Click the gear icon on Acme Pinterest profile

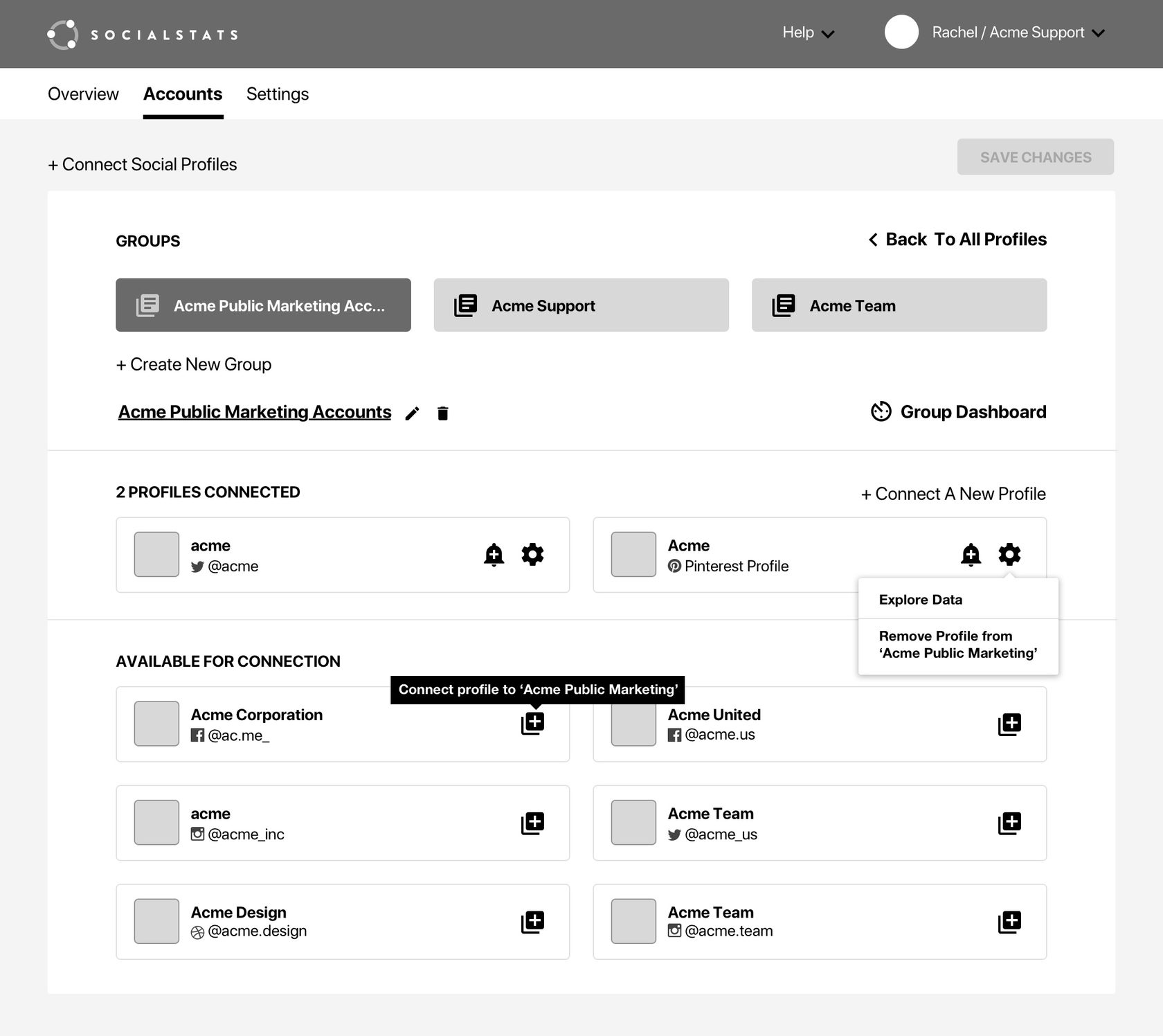tap(1009, 555)
